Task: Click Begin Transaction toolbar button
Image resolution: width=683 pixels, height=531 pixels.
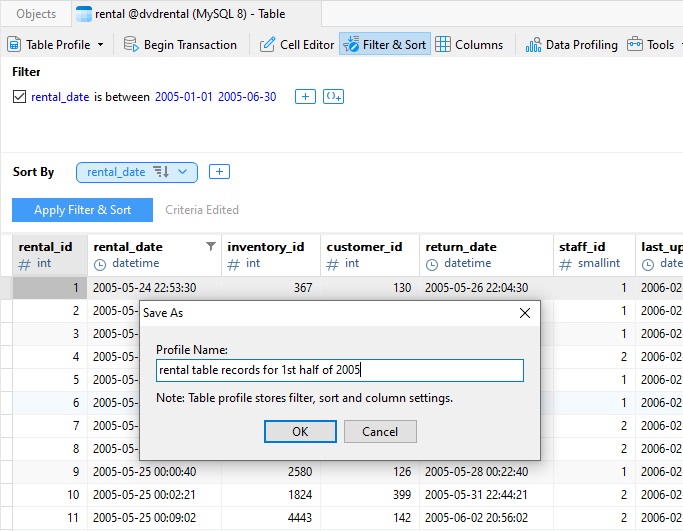Action: tap(180, 44)
